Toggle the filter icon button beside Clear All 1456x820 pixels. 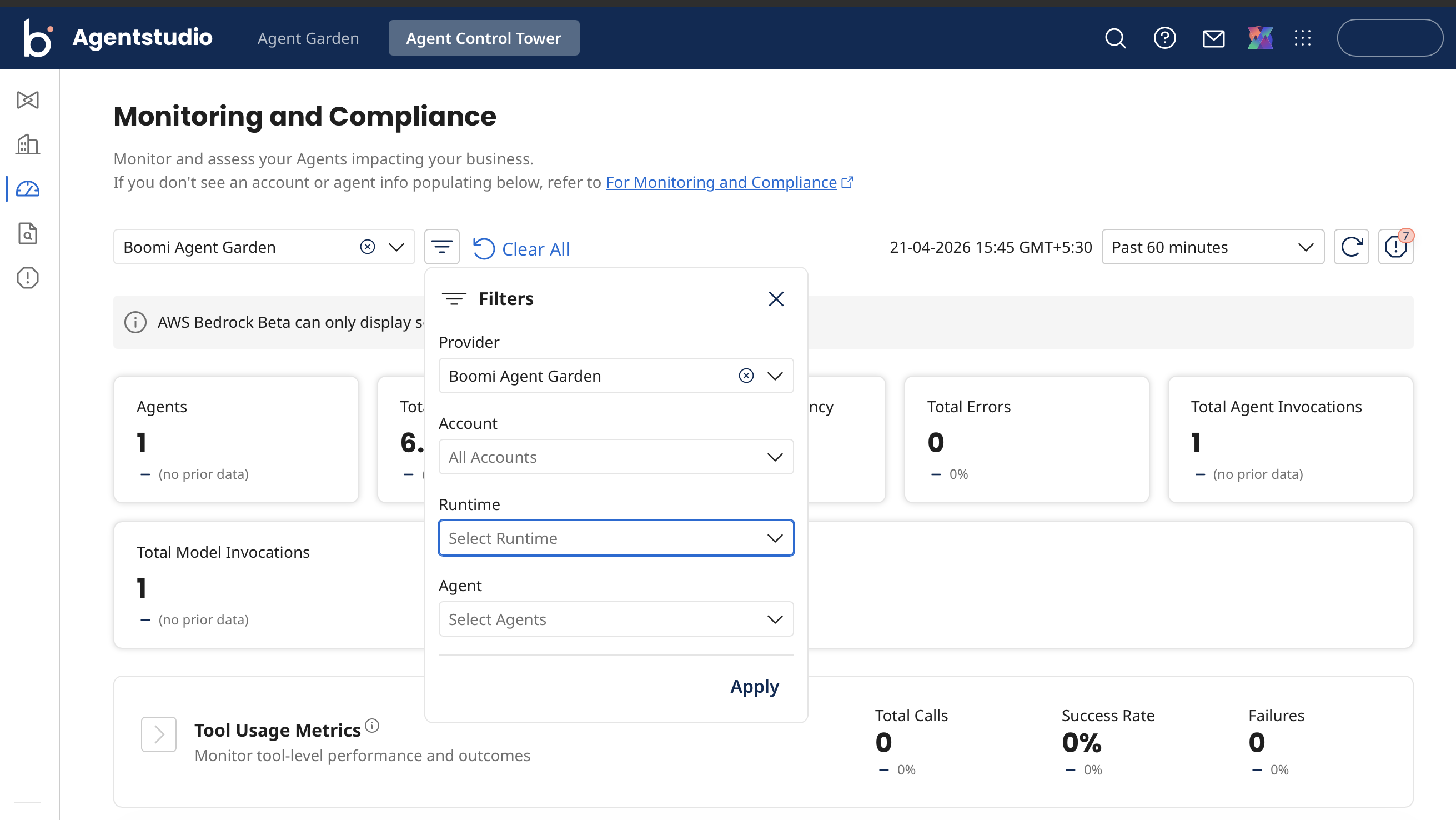pos(441,247)
